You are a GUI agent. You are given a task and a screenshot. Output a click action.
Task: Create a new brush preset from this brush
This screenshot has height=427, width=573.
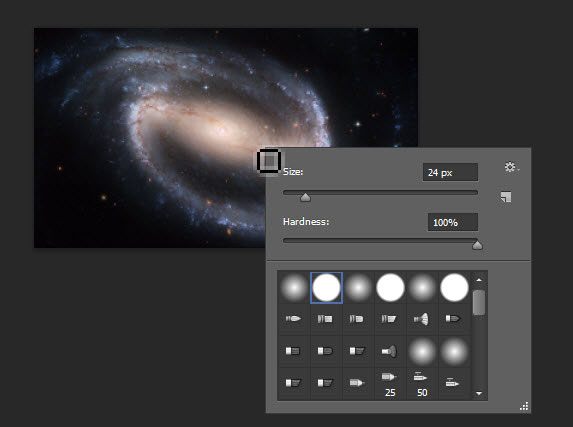pyautogui.click(x=506, y=197)
